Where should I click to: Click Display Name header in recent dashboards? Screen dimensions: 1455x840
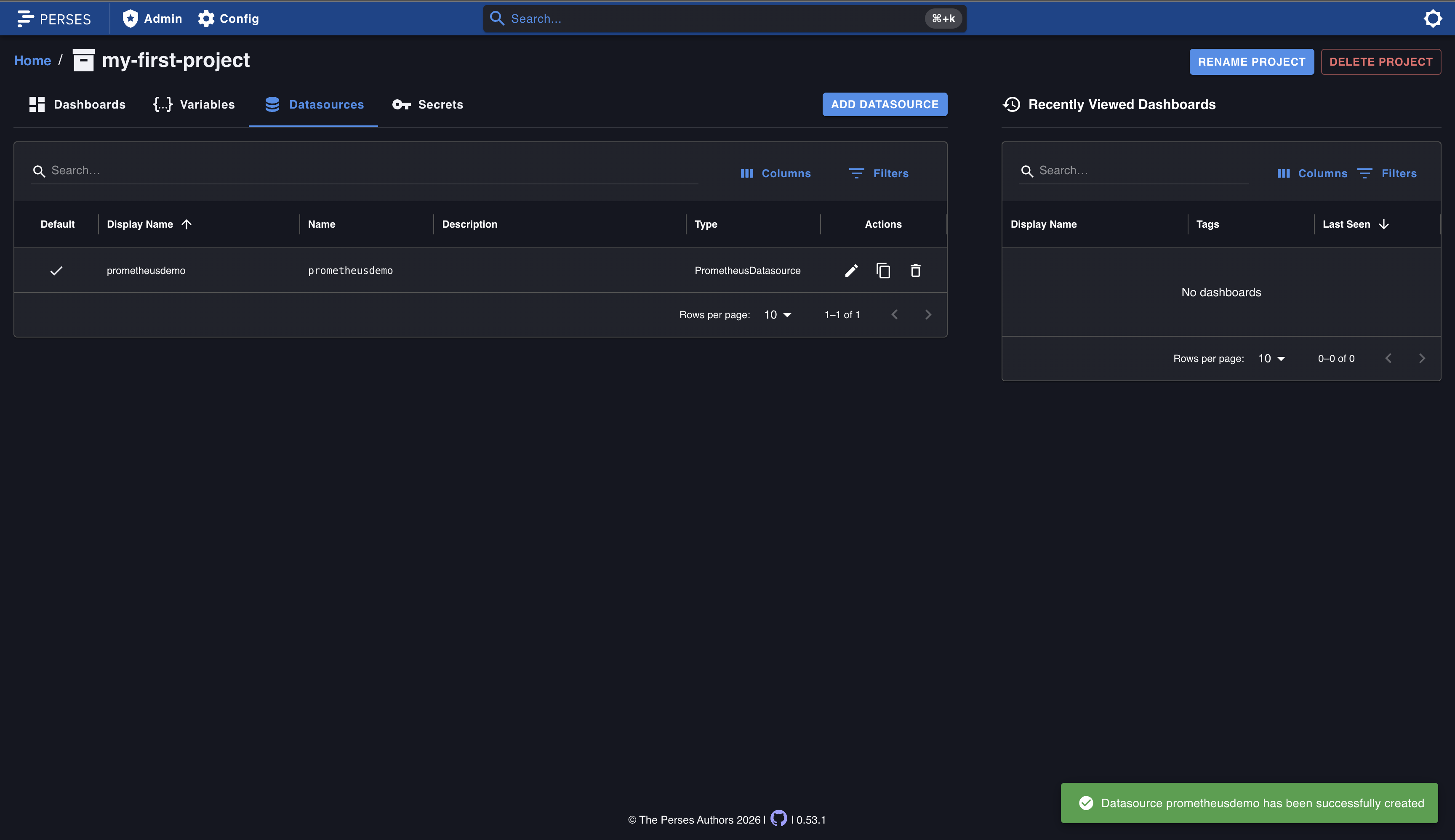(1044, 224)
